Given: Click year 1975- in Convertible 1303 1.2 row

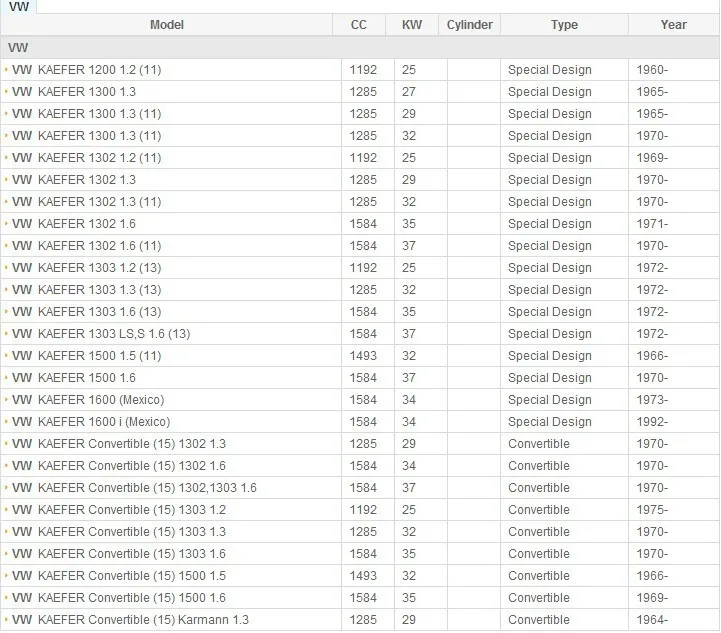Looking at the screenshot, I should tap(652, 510).
